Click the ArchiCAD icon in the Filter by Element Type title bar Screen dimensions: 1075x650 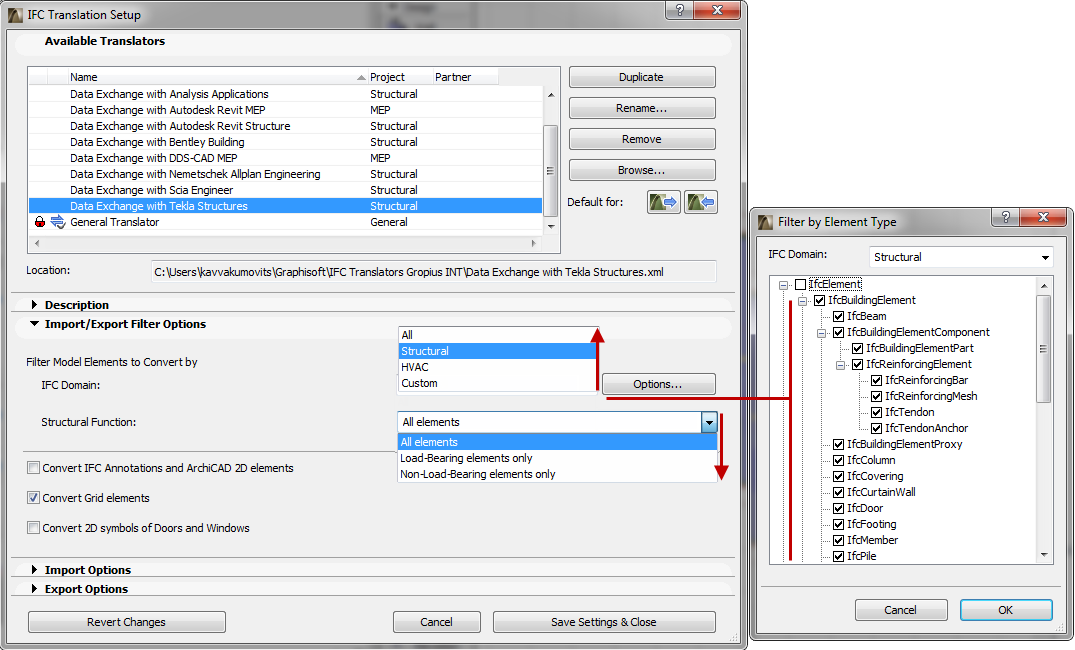tap(765, 222)
